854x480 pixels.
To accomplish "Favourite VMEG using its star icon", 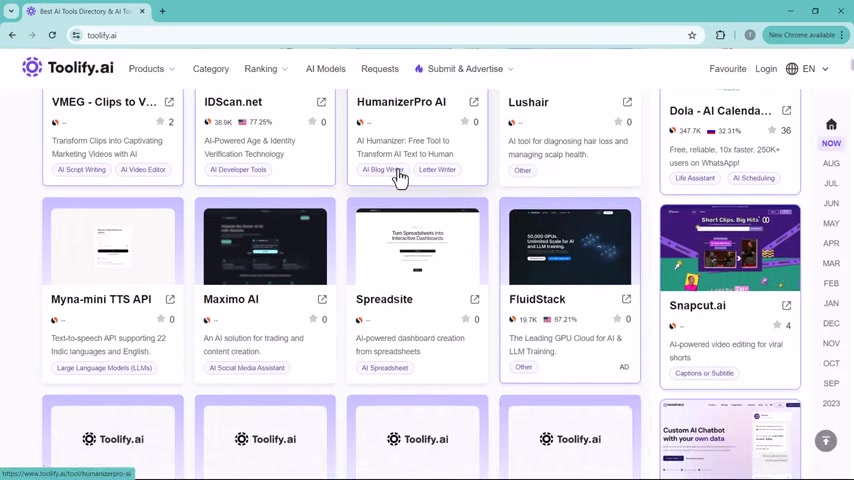I will point(160,121).
